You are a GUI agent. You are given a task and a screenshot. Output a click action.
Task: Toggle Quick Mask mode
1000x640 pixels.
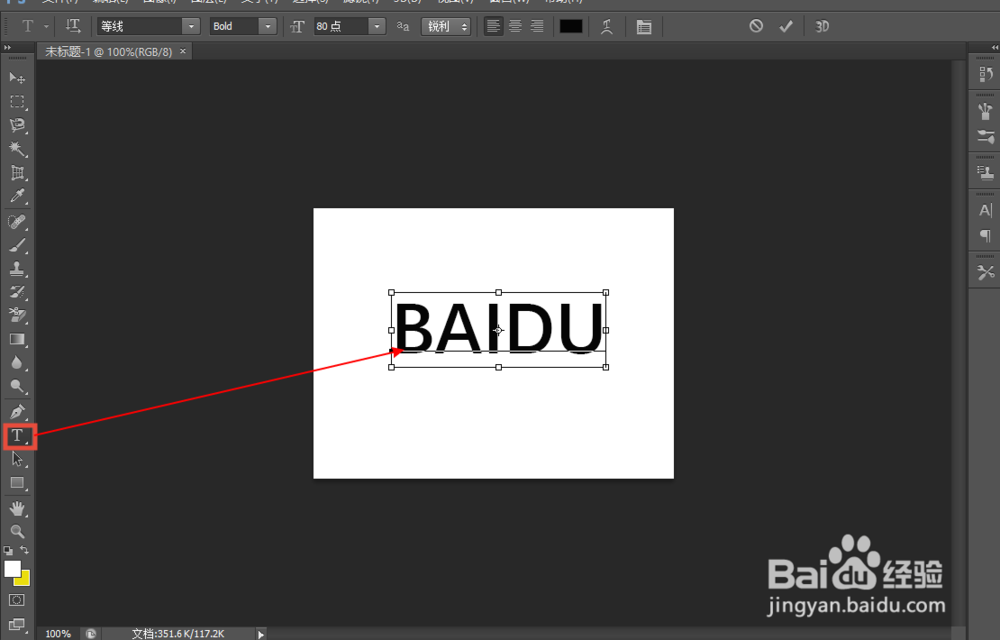17,600
